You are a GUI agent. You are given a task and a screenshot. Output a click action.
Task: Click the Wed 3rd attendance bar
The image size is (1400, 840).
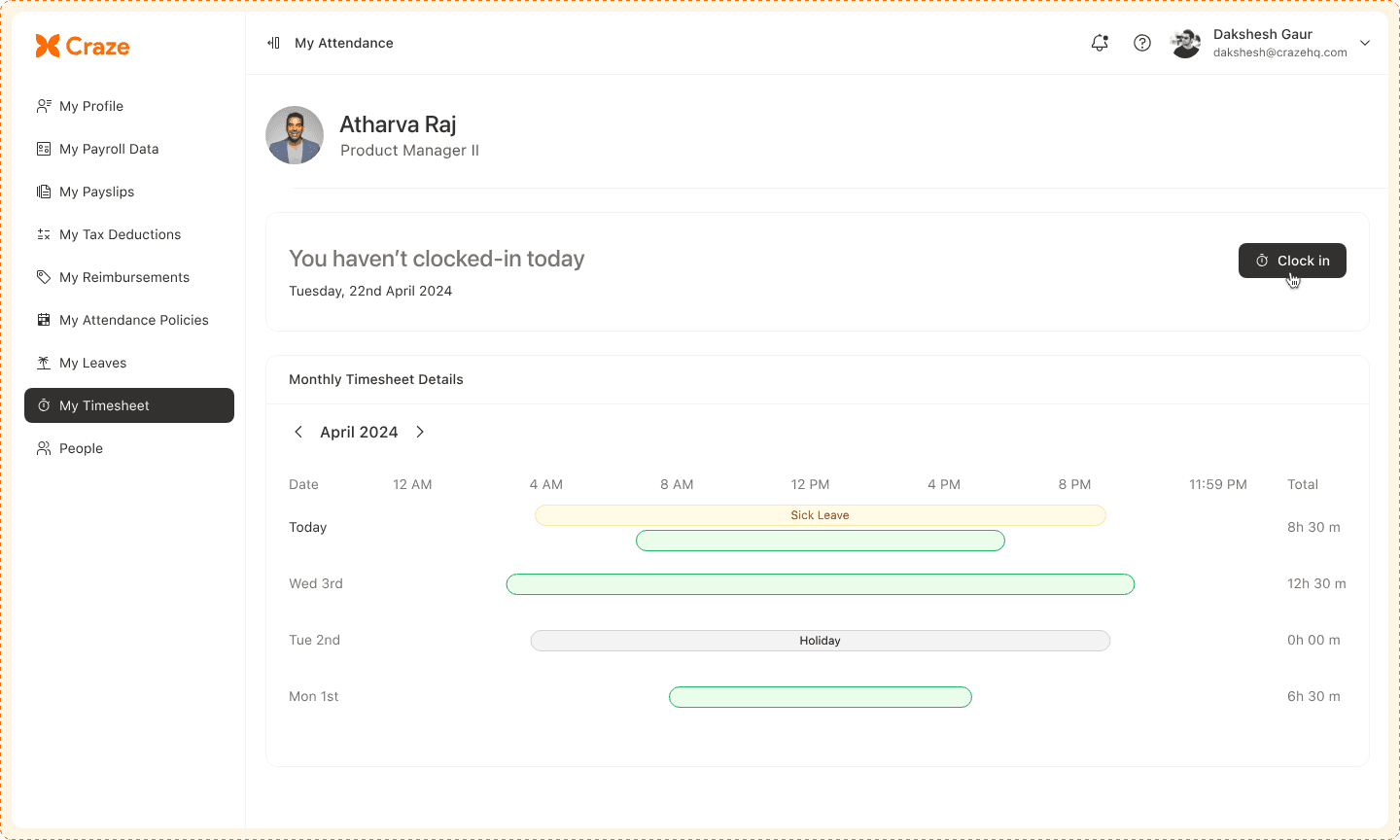pyautogui.click(x=821, y=584)
